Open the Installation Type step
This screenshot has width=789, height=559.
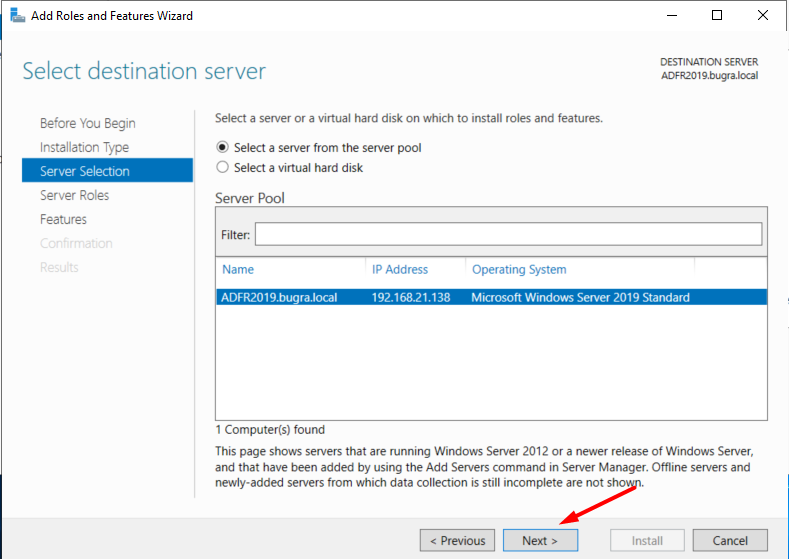(x=85, y=147)
